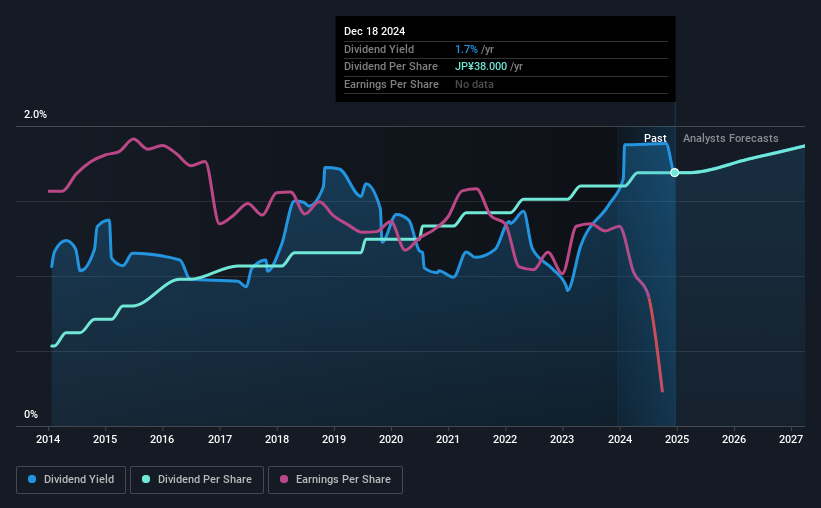Click the Analysts Forecasts label

pos(730,138)
